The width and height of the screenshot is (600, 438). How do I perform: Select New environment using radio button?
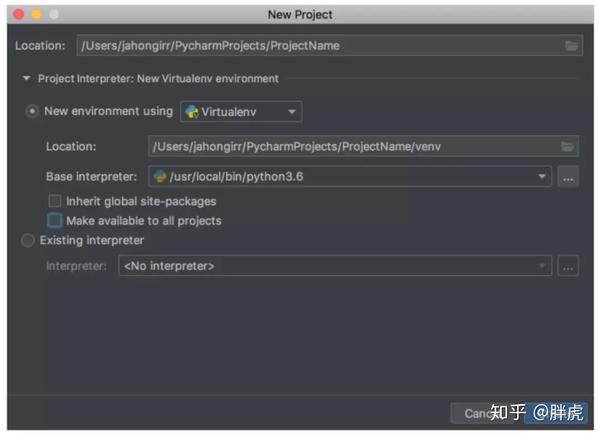[x=32, y=111]
